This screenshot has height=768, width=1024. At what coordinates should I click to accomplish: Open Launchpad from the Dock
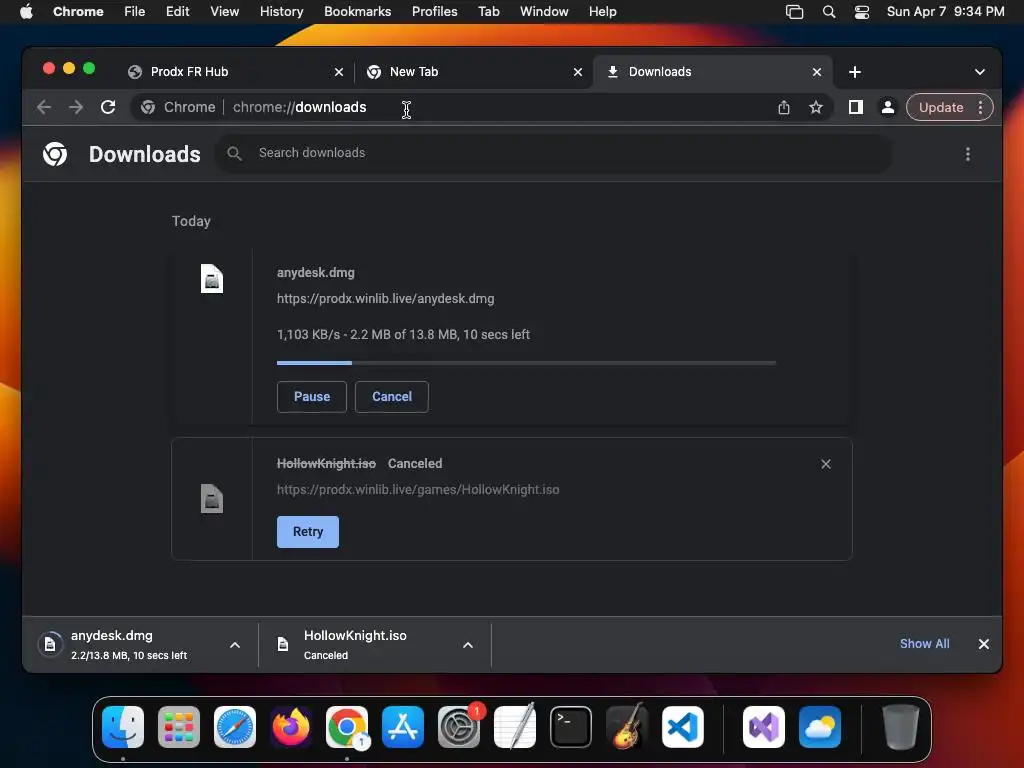pyautogui.click(x=179, y=727)
